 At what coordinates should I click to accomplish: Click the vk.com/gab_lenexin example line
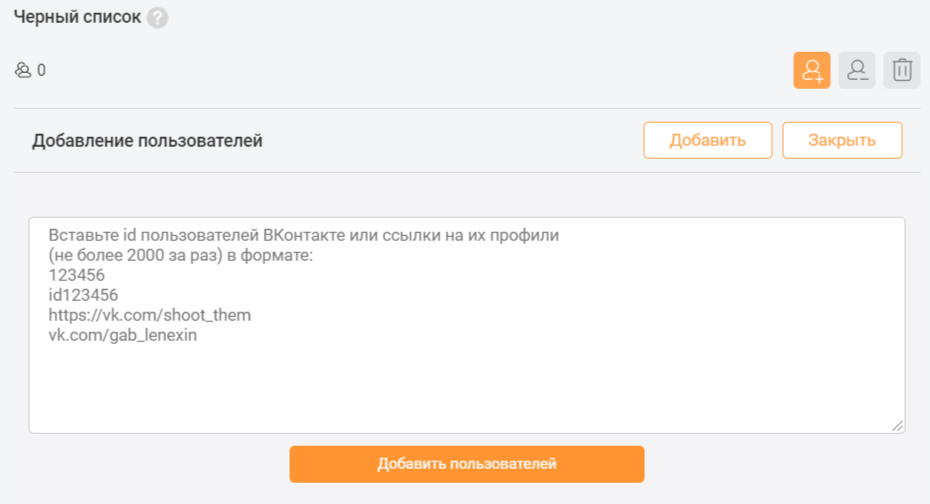(x=122, y=335)
